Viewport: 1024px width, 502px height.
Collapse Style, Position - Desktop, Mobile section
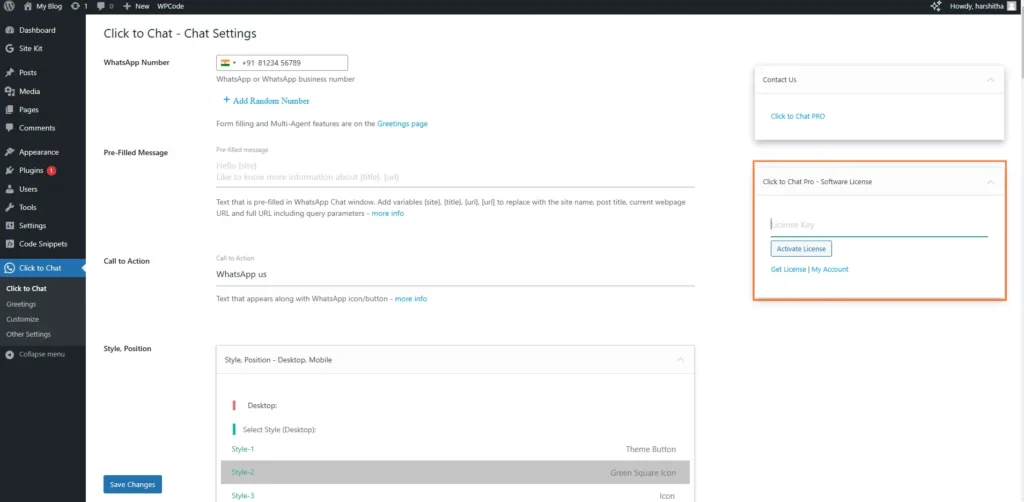tap(680, 359)
